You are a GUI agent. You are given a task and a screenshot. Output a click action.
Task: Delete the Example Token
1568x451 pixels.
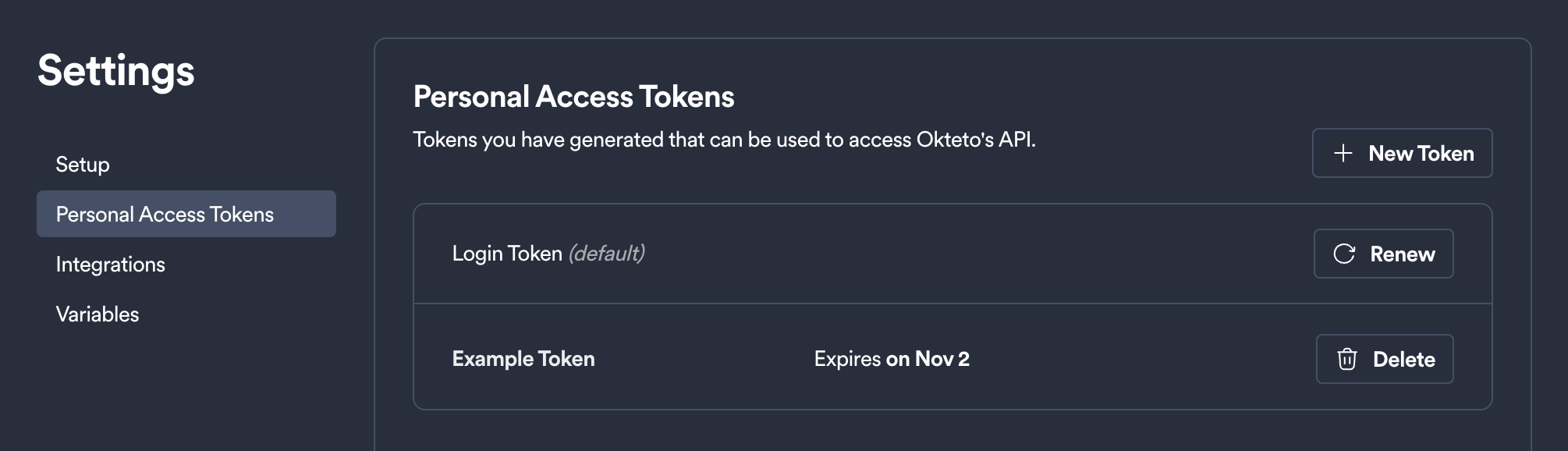pyautogui.click(x=1385, y=359)
